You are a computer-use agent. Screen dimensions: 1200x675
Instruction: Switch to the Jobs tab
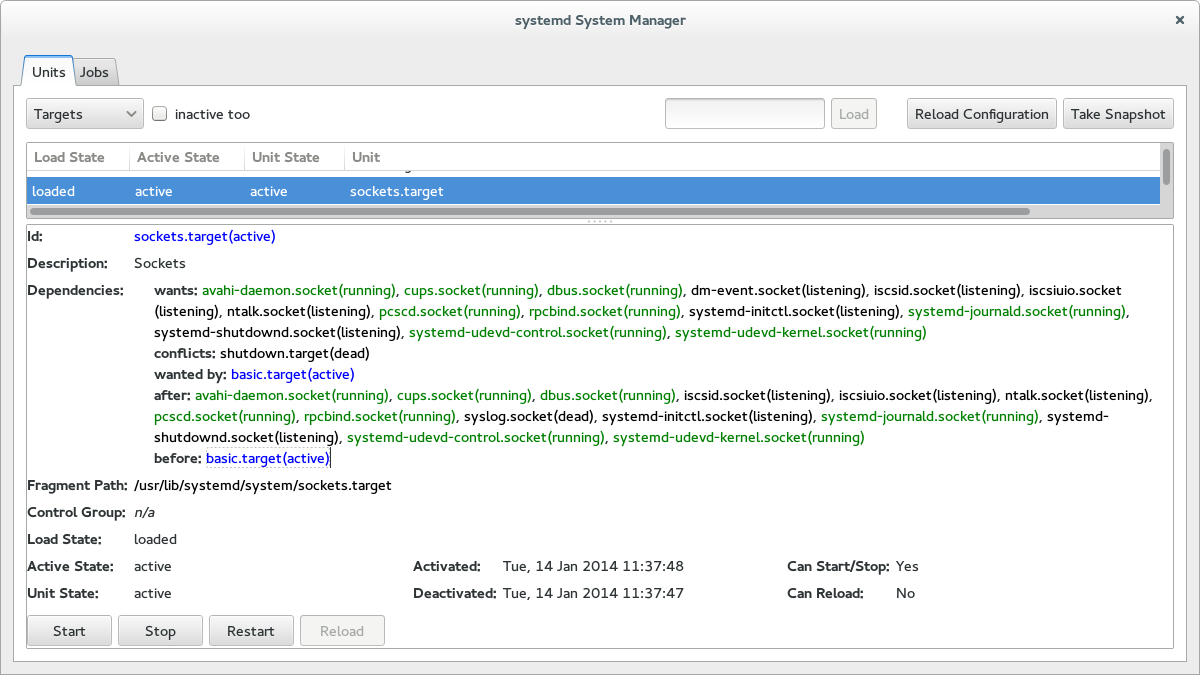coord(95,72)
